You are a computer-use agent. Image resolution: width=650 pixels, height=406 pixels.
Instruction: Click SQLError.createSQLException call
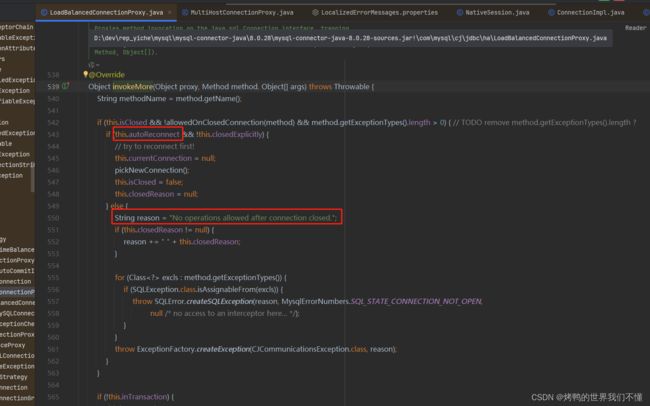pyautogui.click(x=204, y=301)
